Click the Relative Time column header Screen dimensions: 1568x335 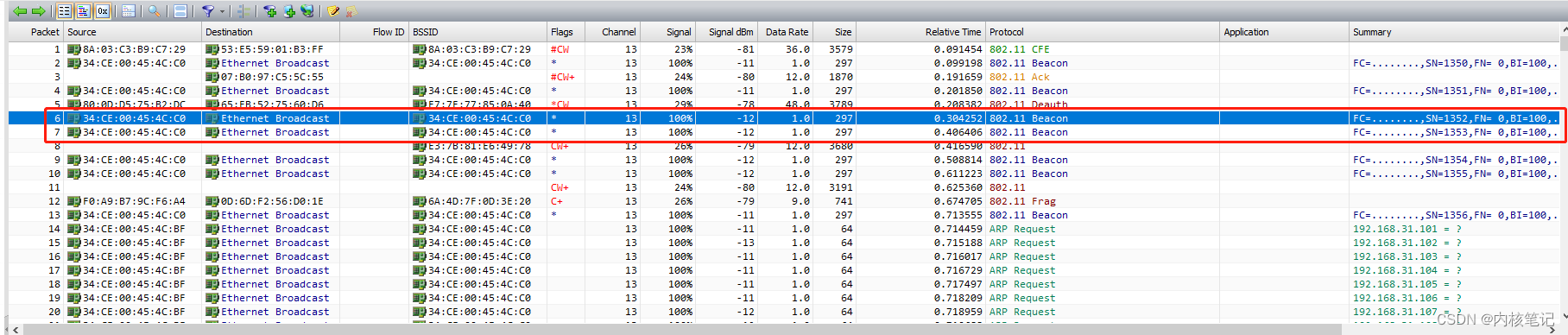(x=920, y=32)
